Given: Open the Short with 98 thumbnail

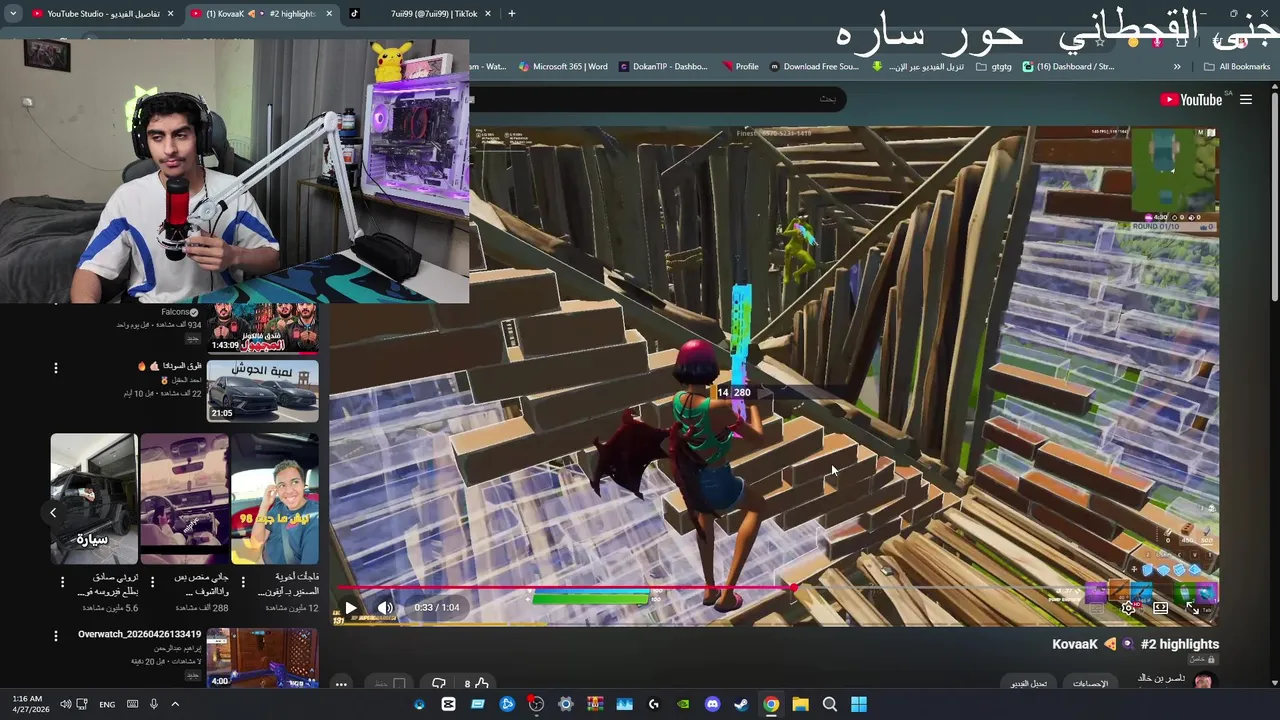Looking at the screenshot, I should (x=275, y=498).
